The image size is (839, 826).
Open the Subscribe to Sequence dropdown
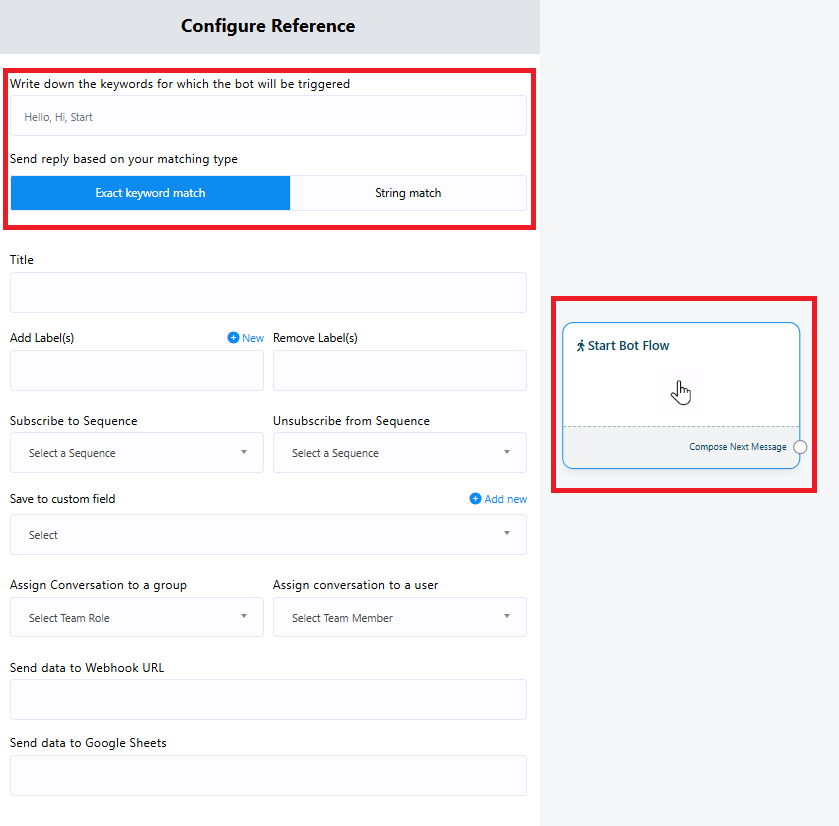tap(137, 453)
